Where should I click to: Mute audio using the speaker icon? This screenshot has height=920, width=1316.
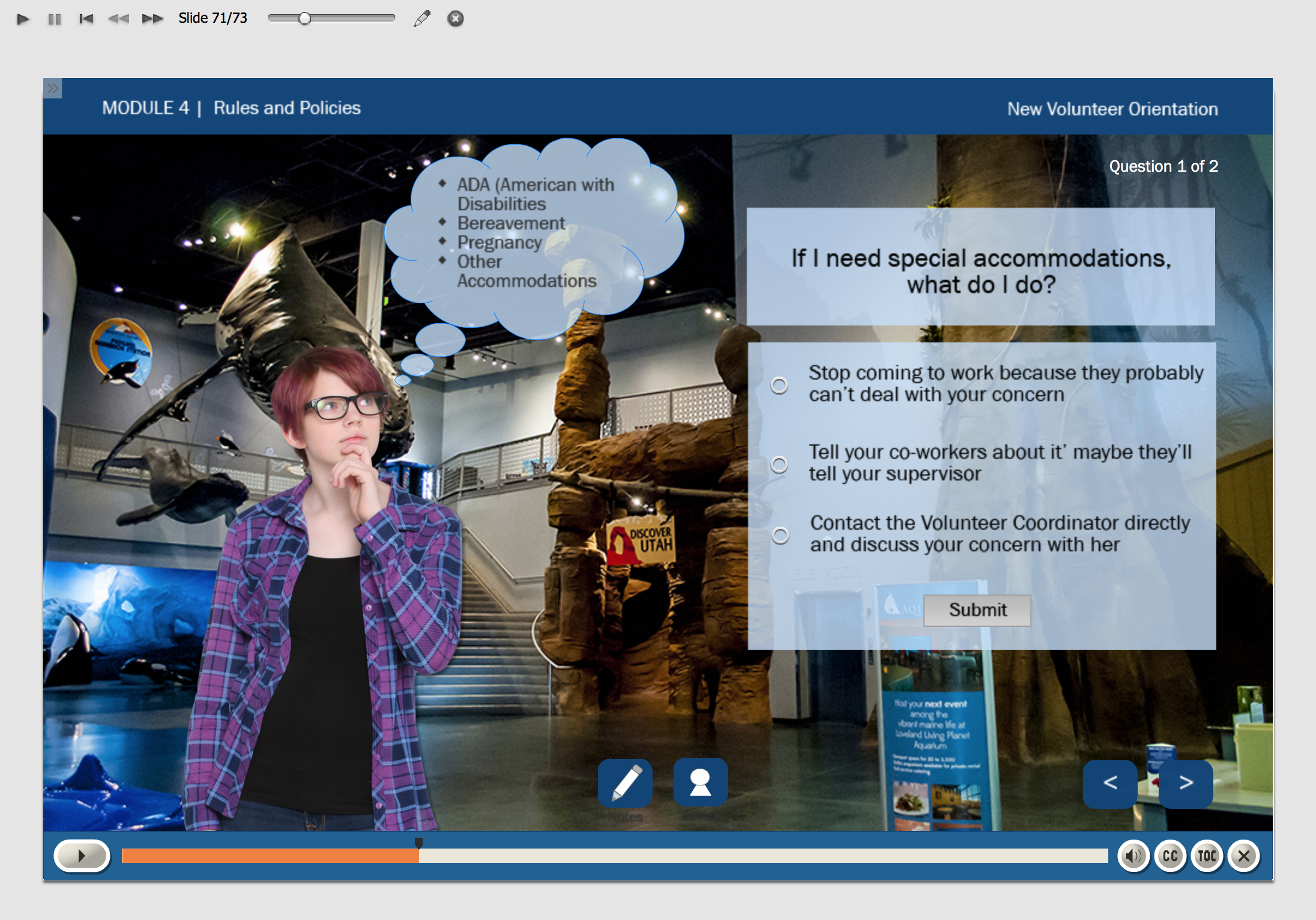(1133, 856)
